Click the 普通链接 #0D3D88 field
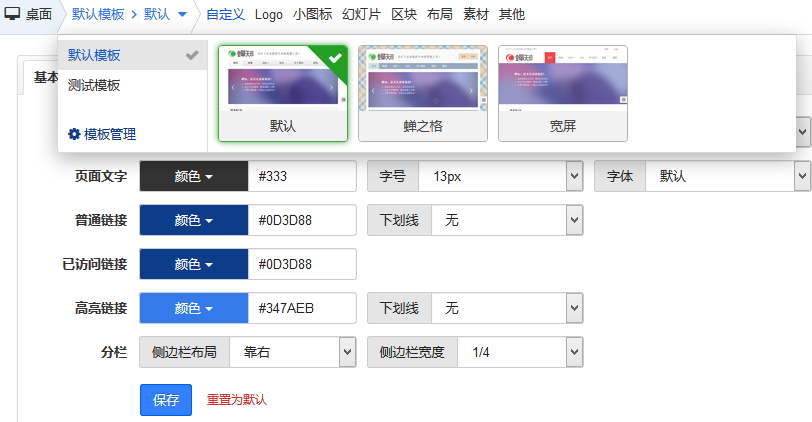812x422 pixels. click(x=302, y=220)
